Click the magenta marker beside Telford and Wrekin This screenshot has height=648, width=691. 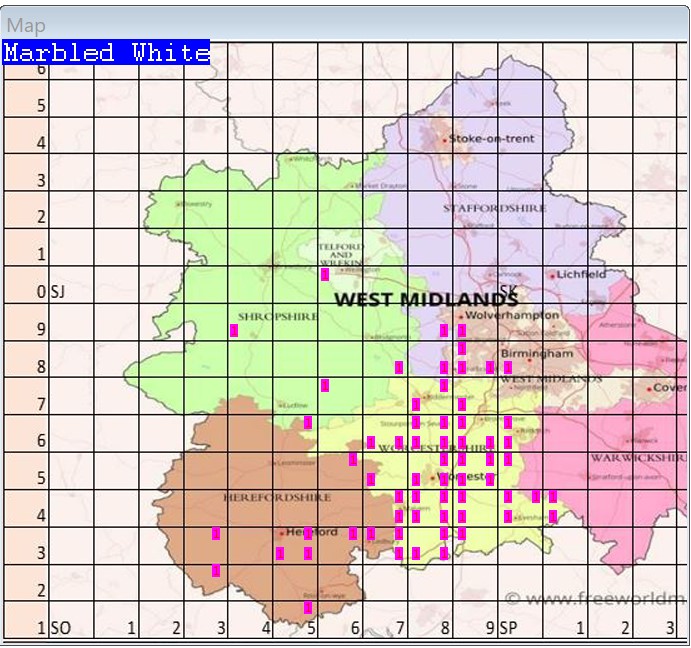[x=325, y=274]
